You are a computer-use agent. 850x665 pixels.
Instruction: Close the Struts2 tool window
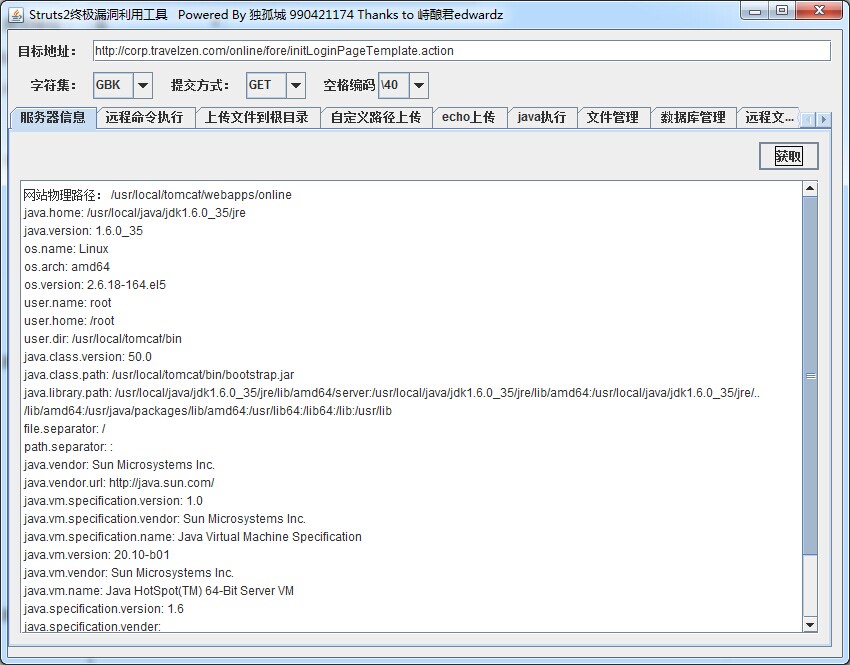tap(819, 11)
